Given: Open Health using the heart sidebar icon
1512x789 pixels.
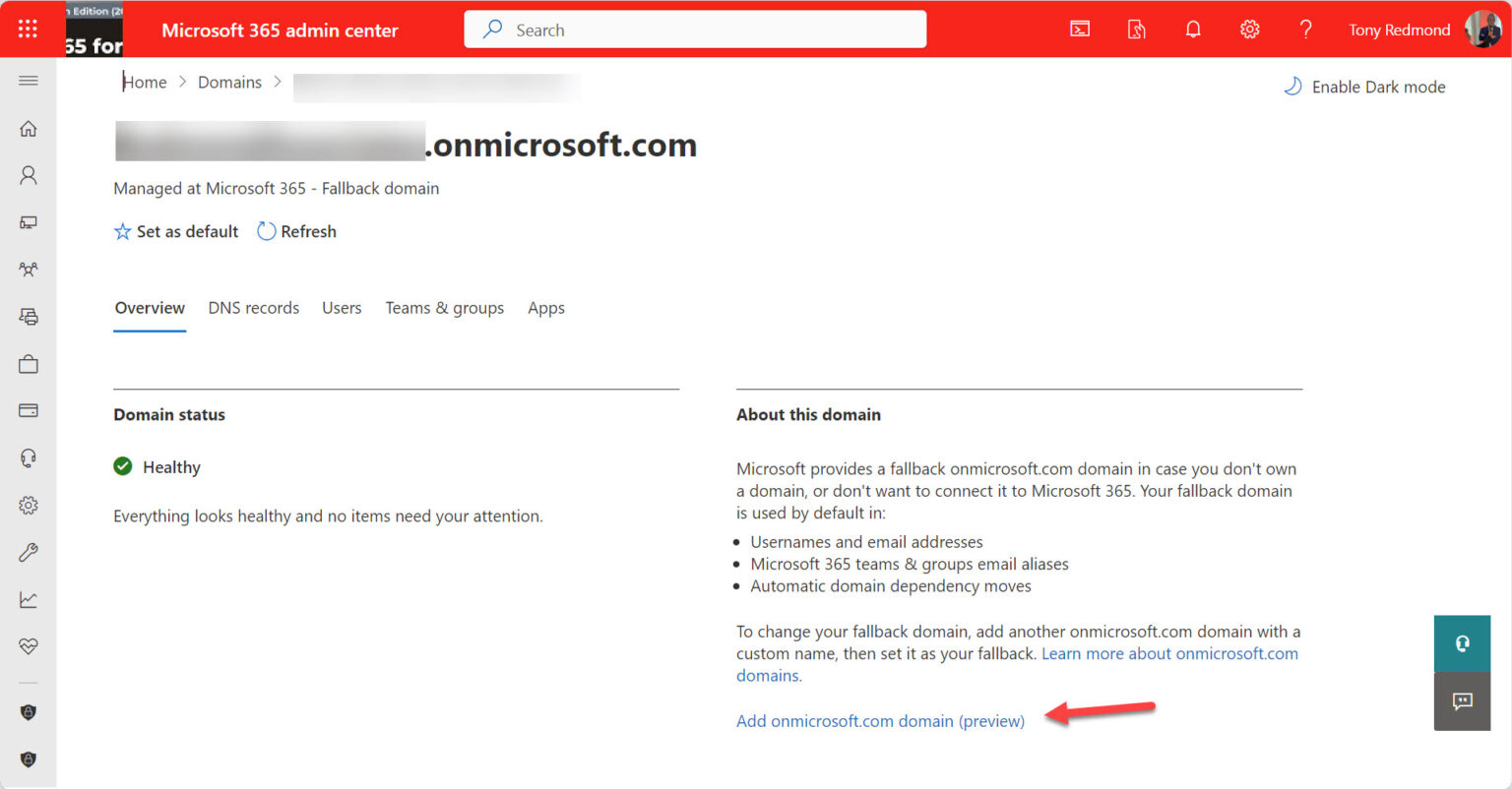Looking at the screenshot, I should tap(28, 645).
